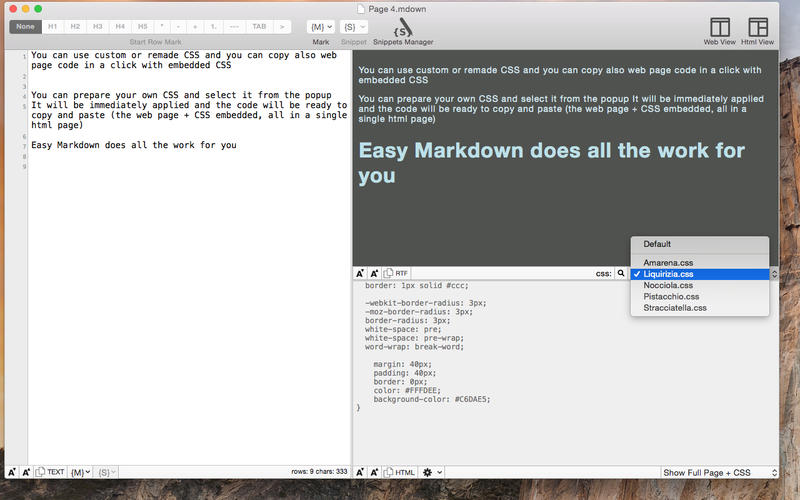Choose Pistacchio.css in CSS popup
This screenshot has width=800, height=500.
700,296
